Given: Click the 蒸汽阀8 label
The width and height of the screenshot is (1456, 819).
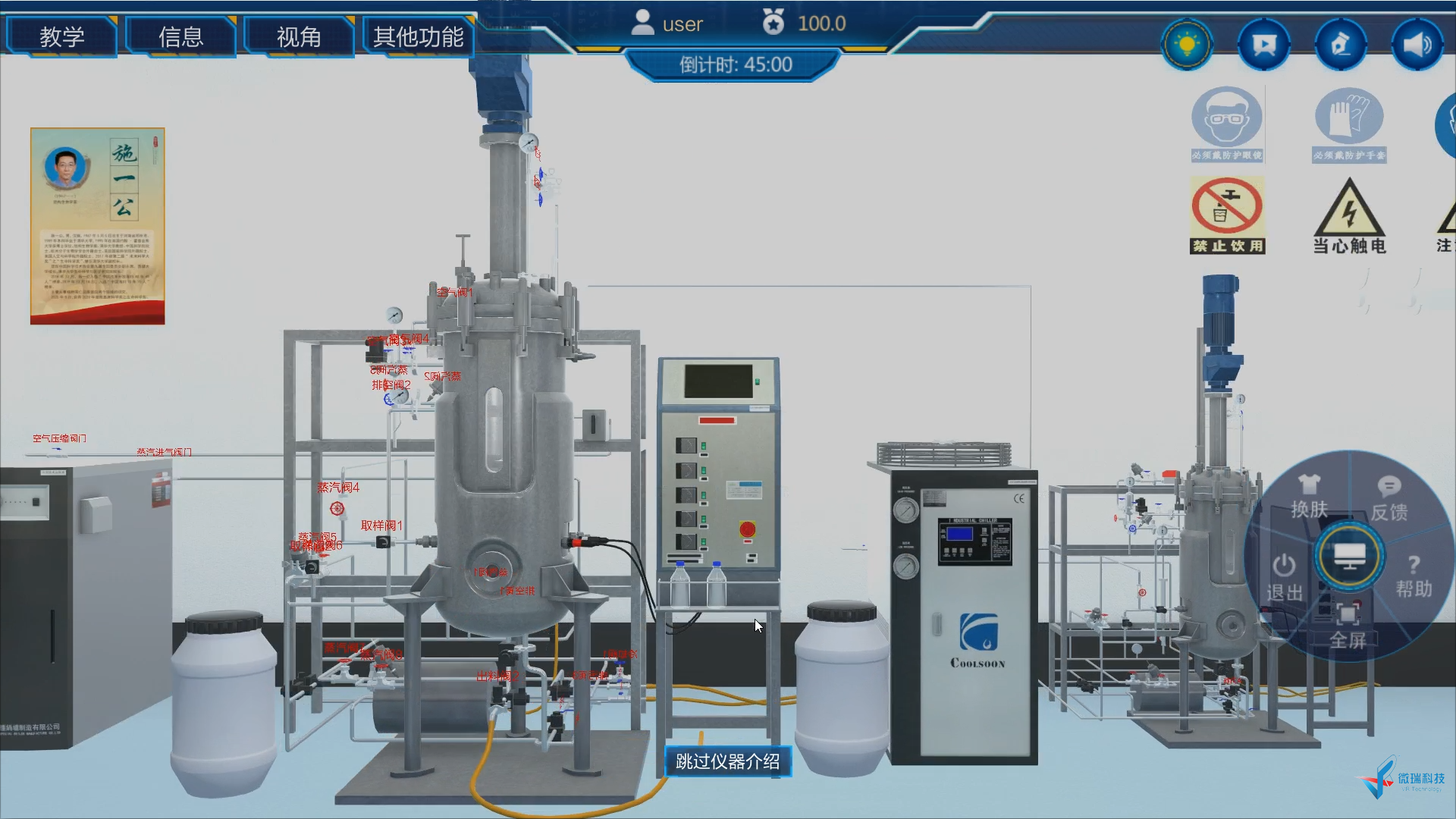Looking at the screenshot, I should pos(381,654).
